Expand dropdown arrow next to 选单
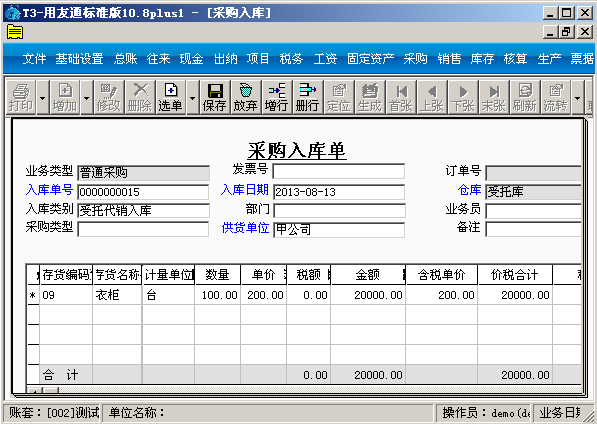Image resolution: width=597 pixels, height=424 pixels. click(x=192, y=97)
